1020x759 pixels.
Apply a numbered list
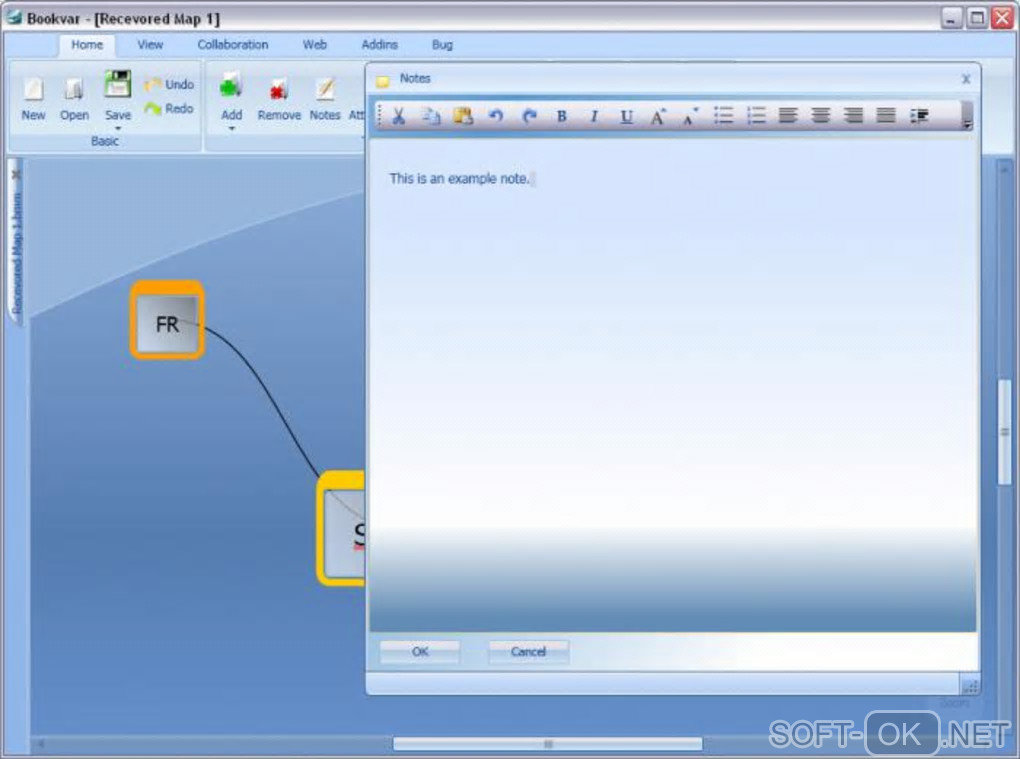click(x=756, y=116)
